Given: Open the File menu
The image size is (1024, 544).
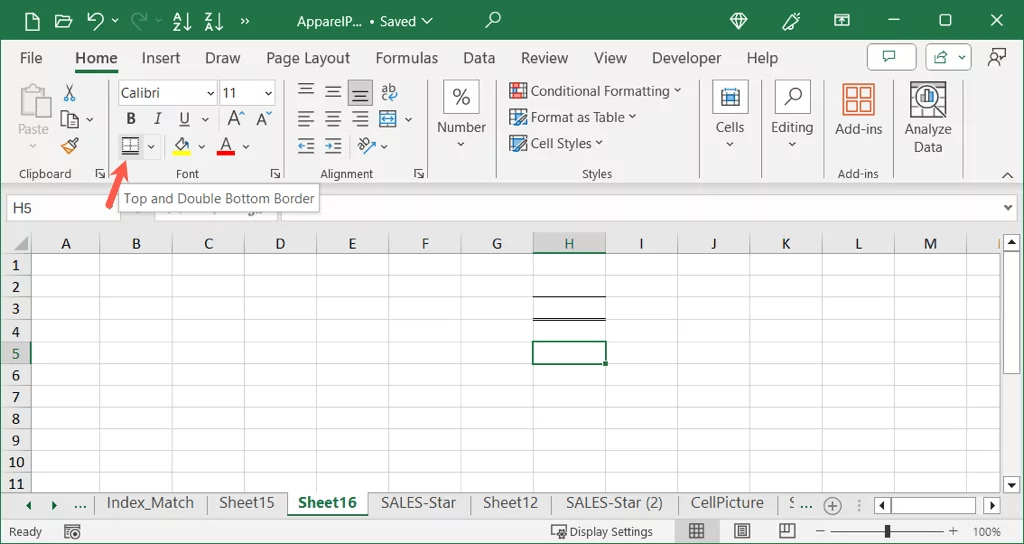Looking at the screenshot, I should (x=31, y=58).
